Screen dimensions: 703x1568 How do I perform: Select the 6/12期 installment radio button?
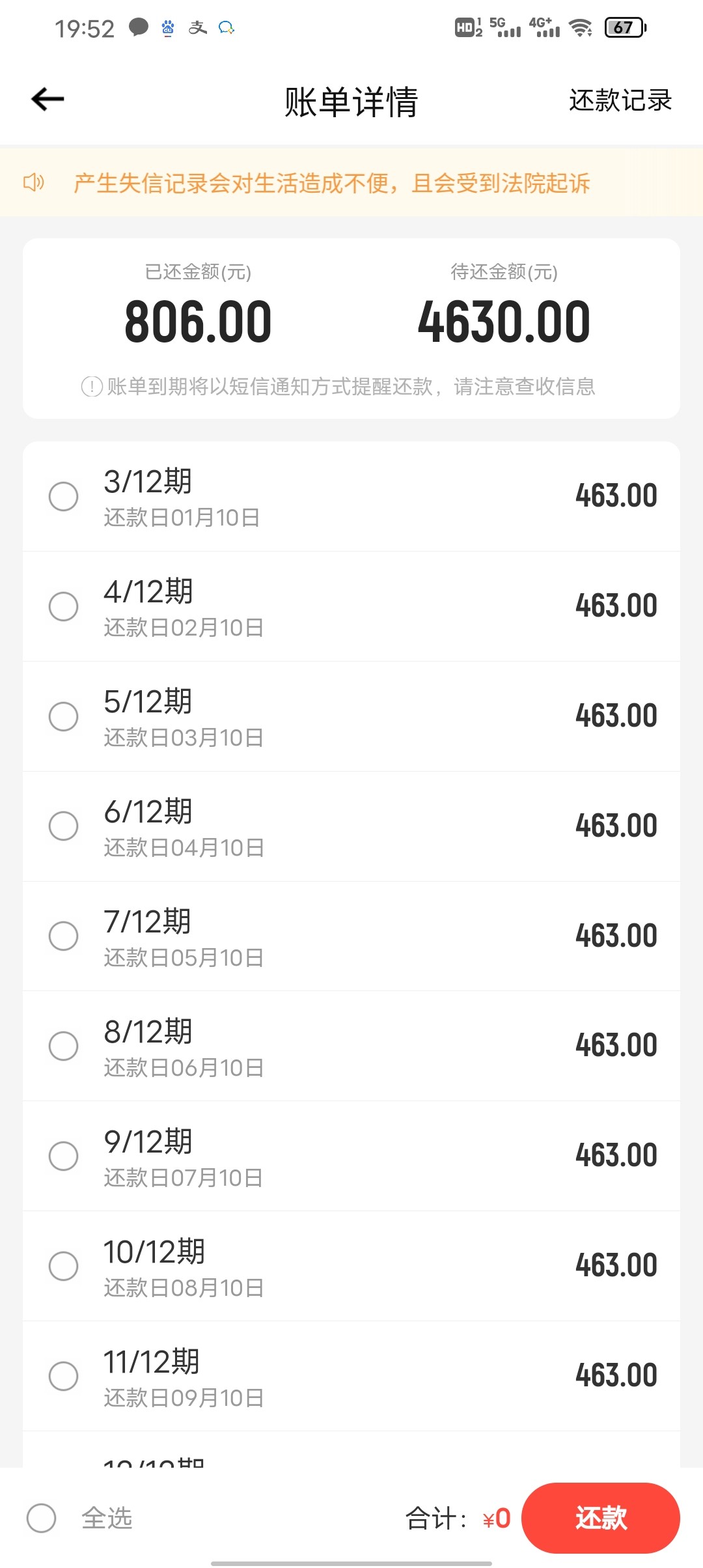tap(64, 826)
